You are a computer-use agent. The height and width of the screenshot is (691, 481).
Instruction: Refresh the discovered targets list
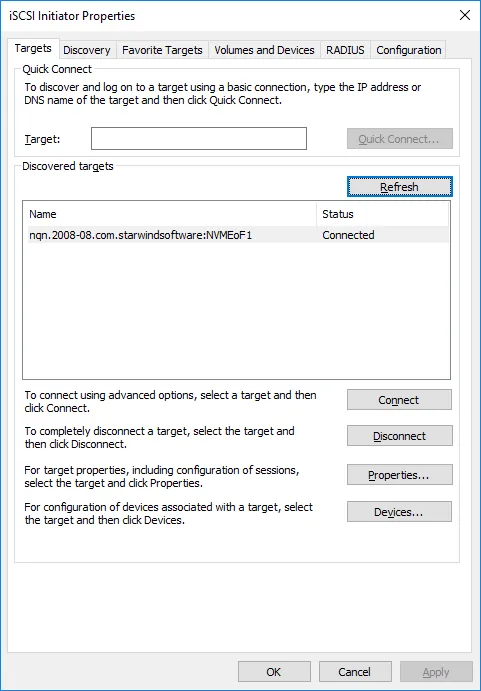point(399,187)
